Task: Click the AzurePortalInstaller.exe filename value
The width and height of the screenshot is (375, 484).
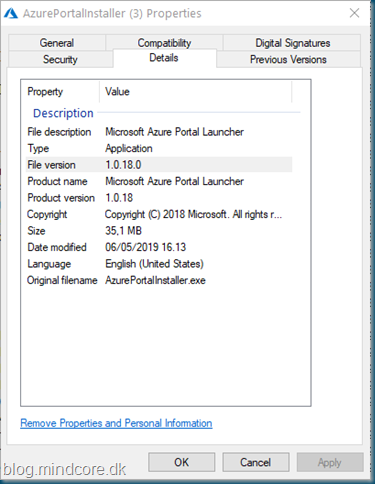Action: pos(155,280)
